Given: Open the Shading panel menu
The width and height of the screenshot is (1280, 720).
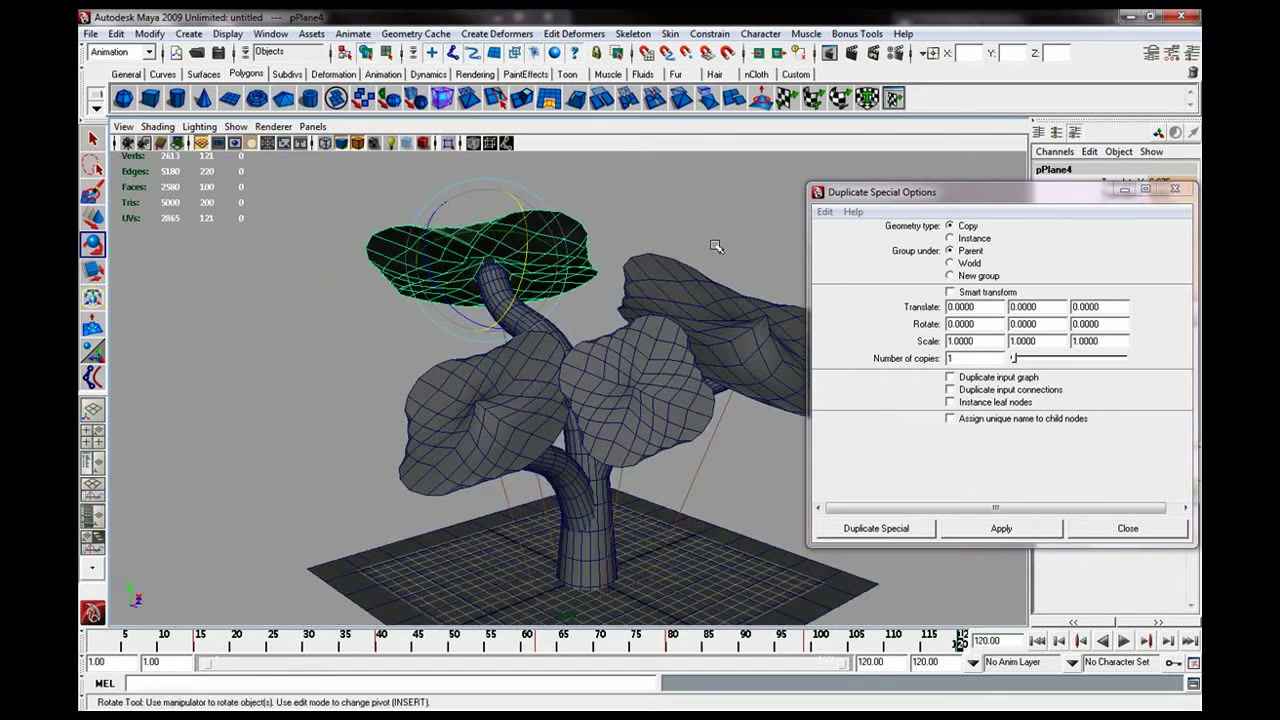Looking at the screenshot, I should [157, 127].
